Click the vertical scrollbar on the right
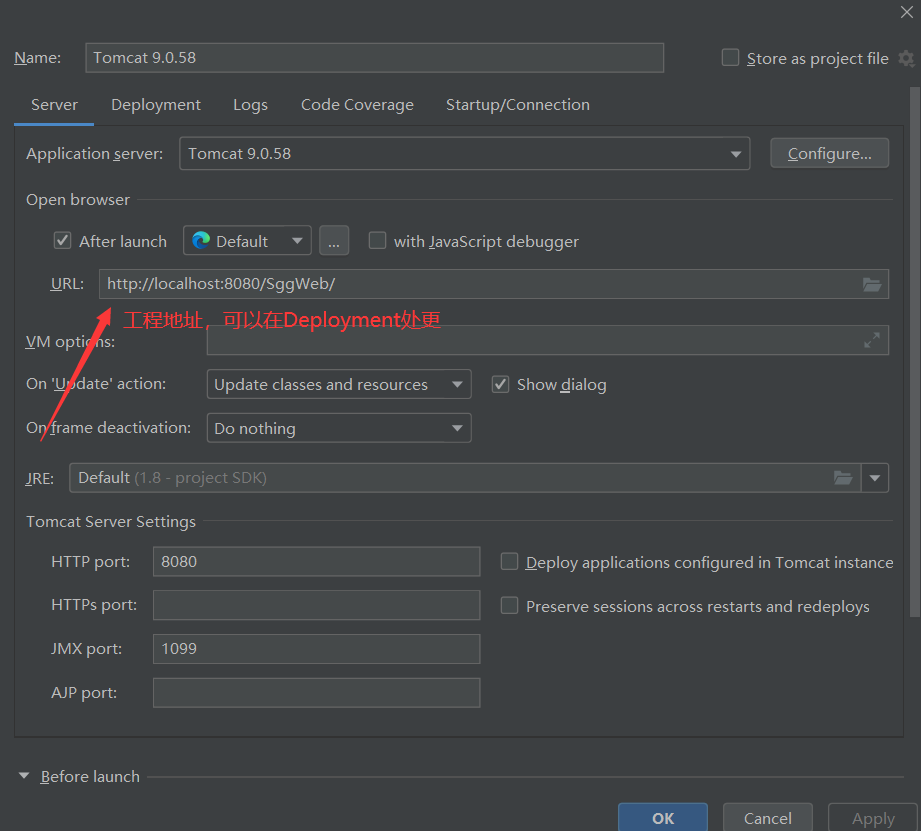 (915, 352)
